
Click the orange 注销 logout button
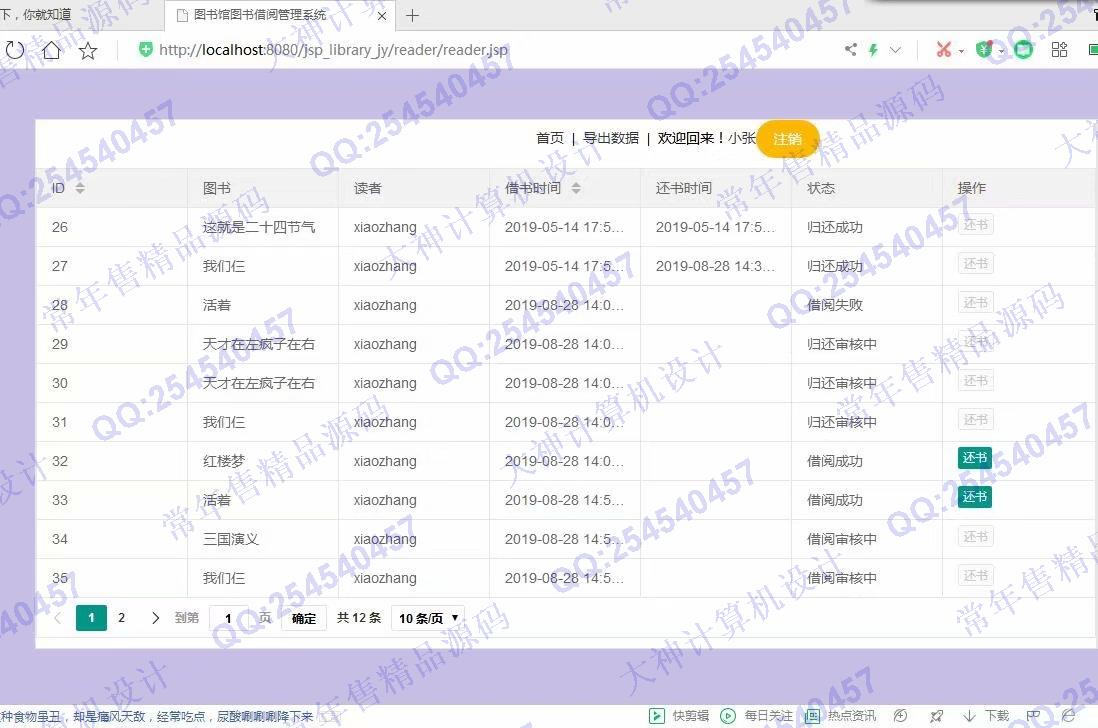(788, 139)
